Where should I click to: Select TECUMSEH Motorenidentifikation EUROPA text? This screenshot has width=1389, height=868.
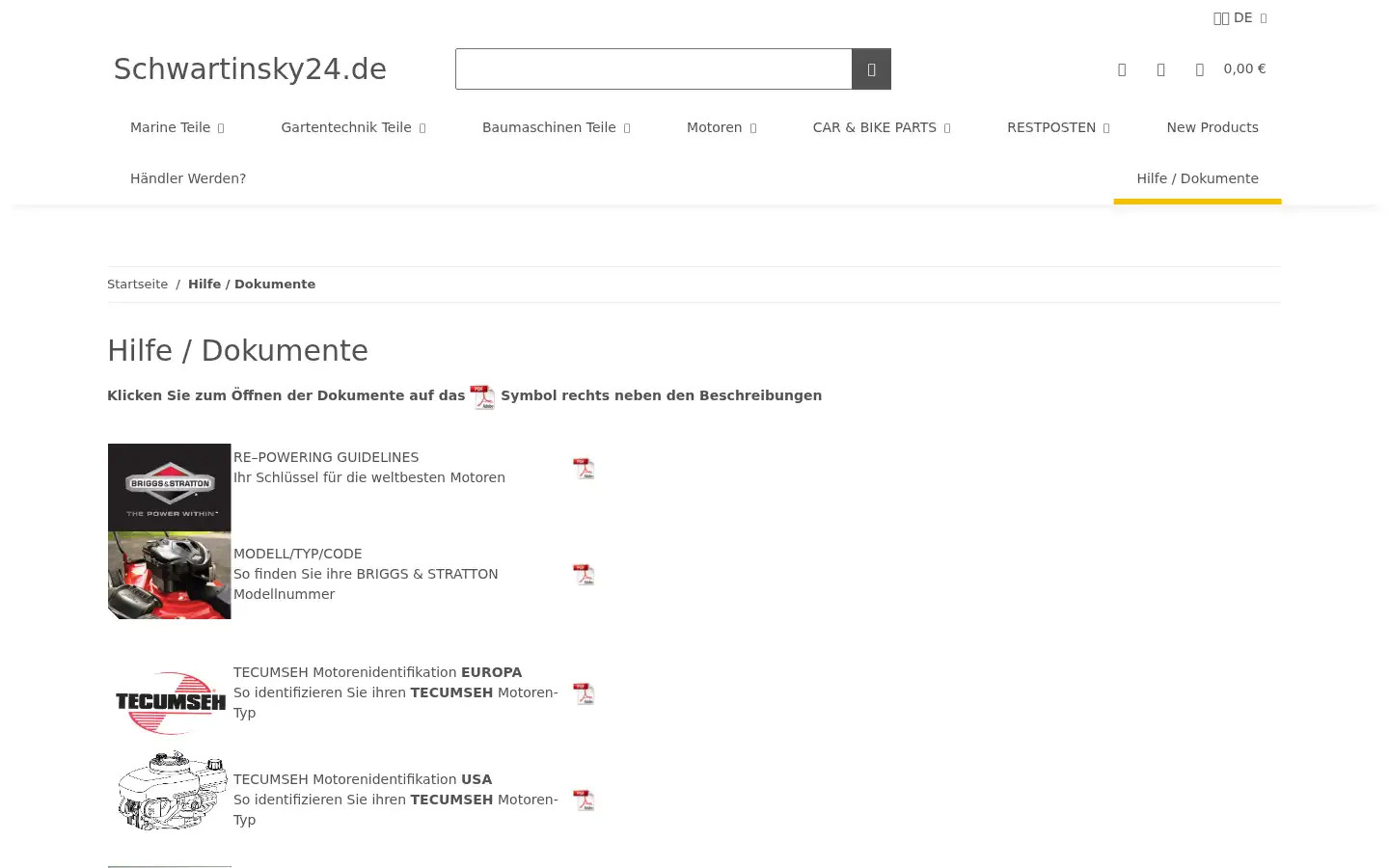(378, 672)
